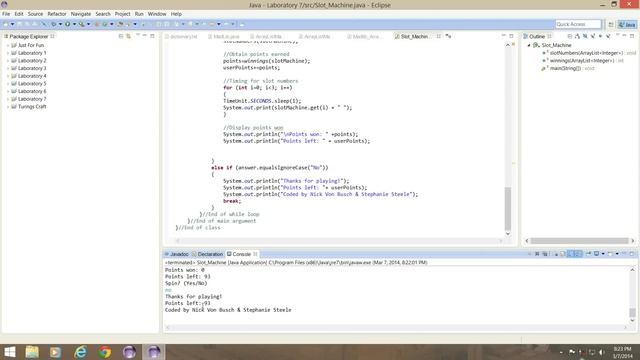640x360 pixels.
Task: Open the Open Console dropdown arrow
Action: tap(617, 254)
